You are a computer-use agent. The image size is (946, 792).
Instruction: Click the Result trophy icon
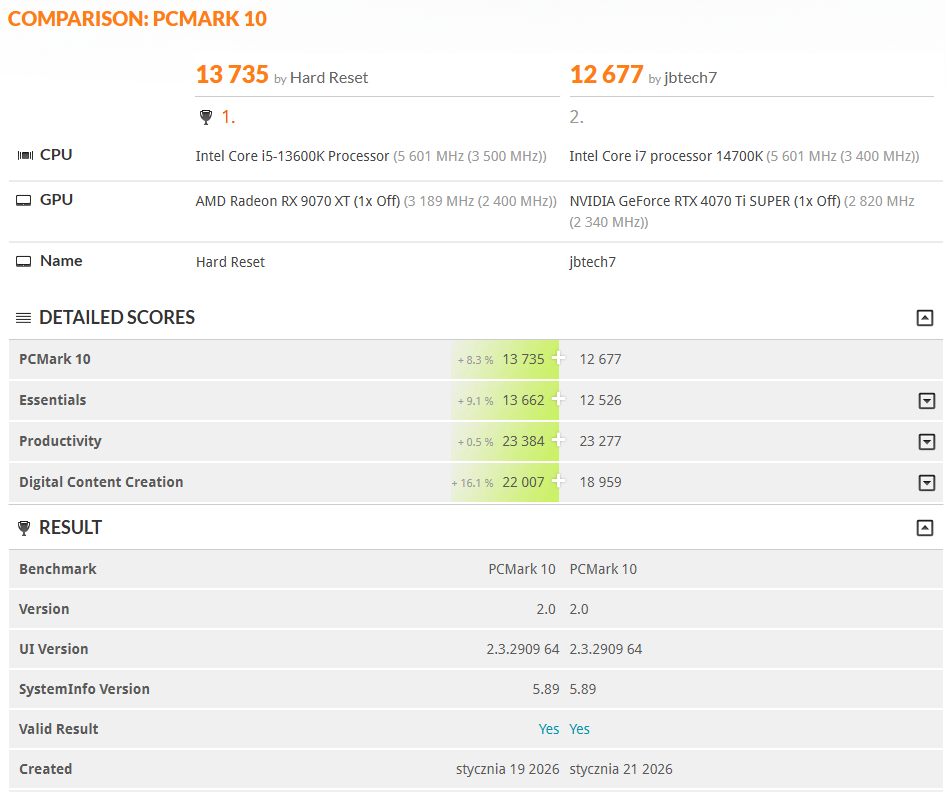click(x=24, y=528)
